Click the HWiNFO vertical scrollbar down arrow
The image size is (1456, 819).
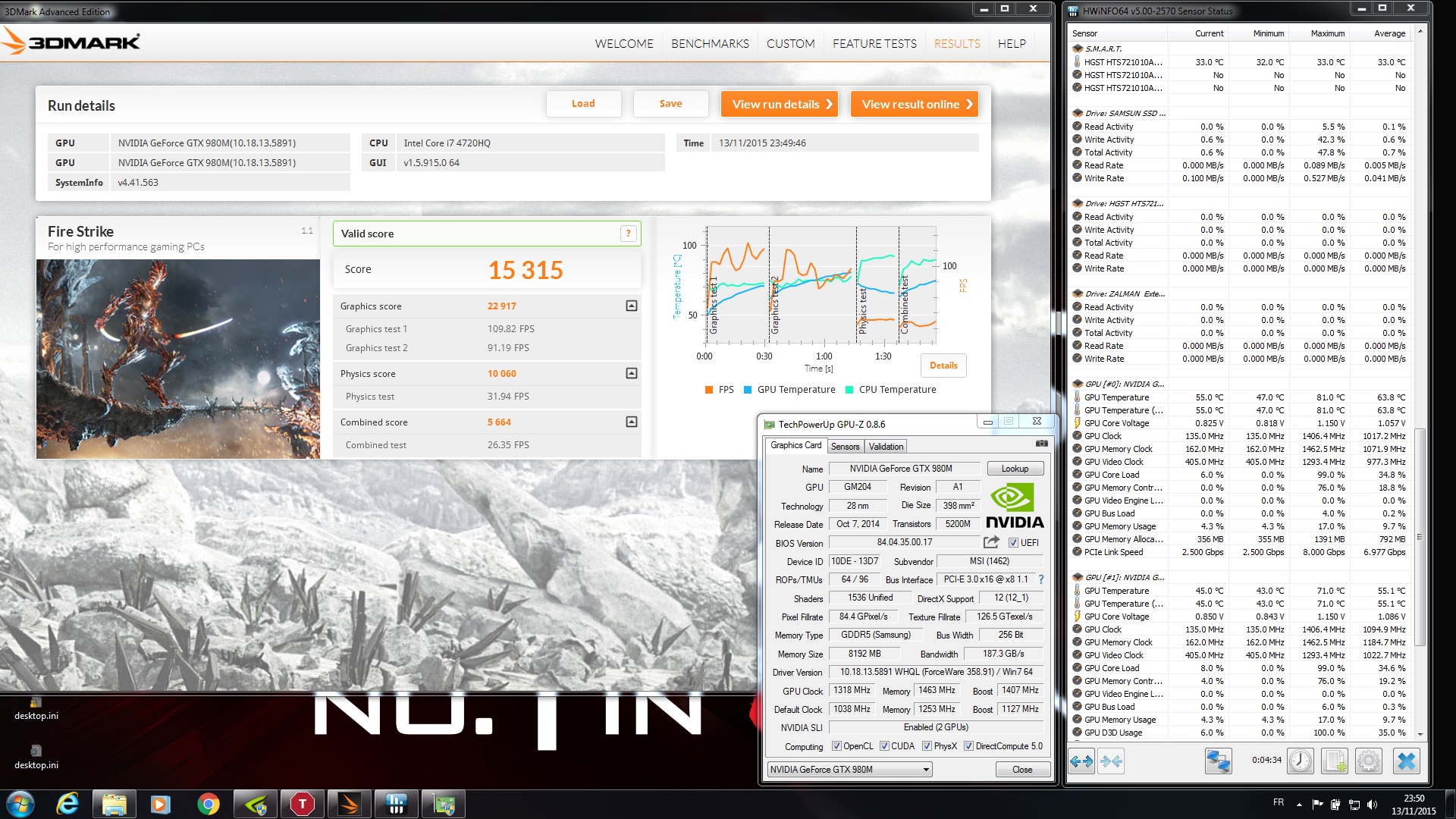(x=1420, y=734)
